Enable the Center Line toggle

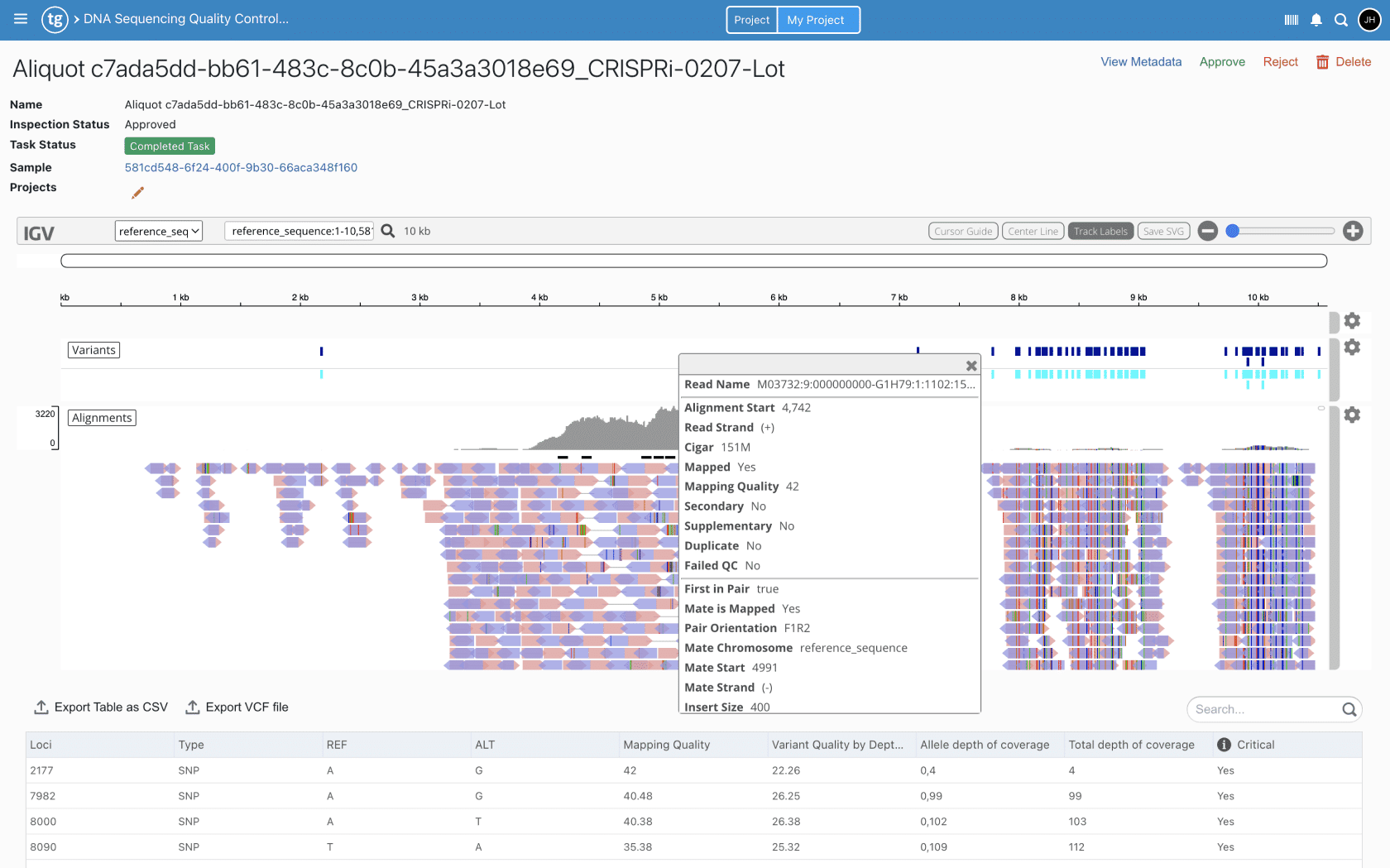1033,231
